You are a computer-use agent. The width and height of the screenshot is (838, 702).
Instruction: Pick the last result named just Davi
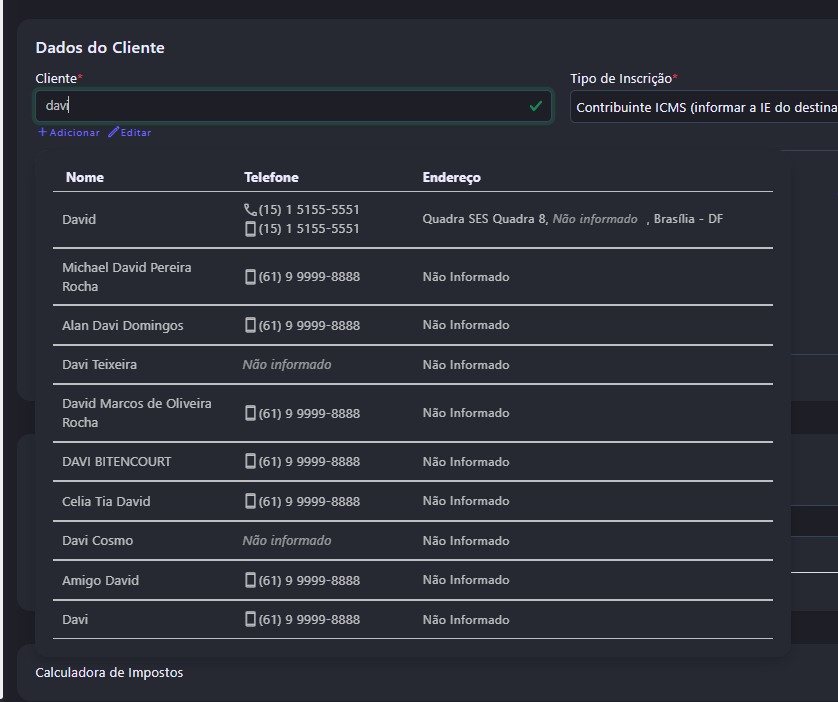tap(75, 620)
